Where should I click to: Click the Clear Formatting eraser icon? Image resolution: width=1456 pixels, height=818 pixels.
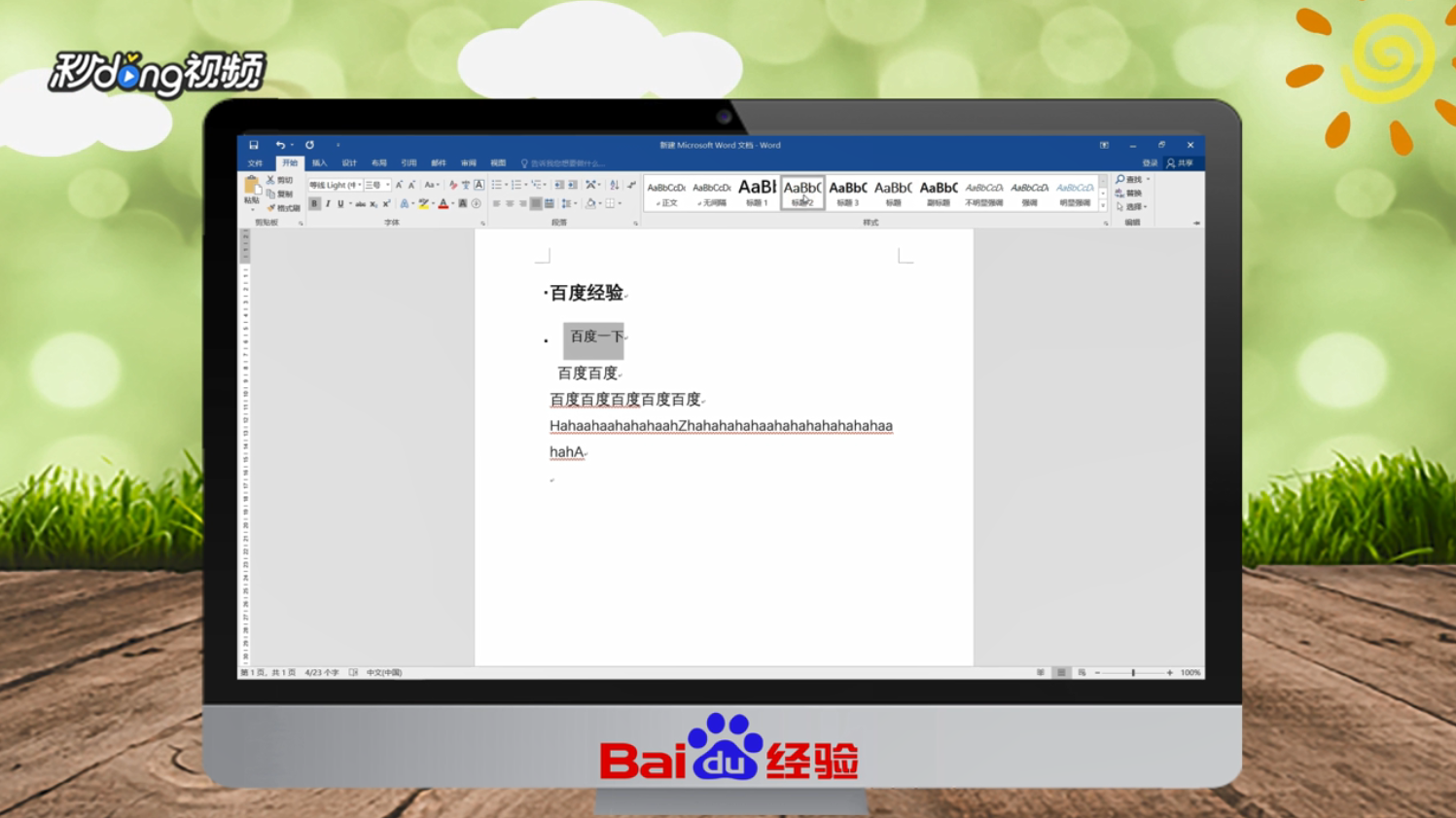click(x=453, y=185)
